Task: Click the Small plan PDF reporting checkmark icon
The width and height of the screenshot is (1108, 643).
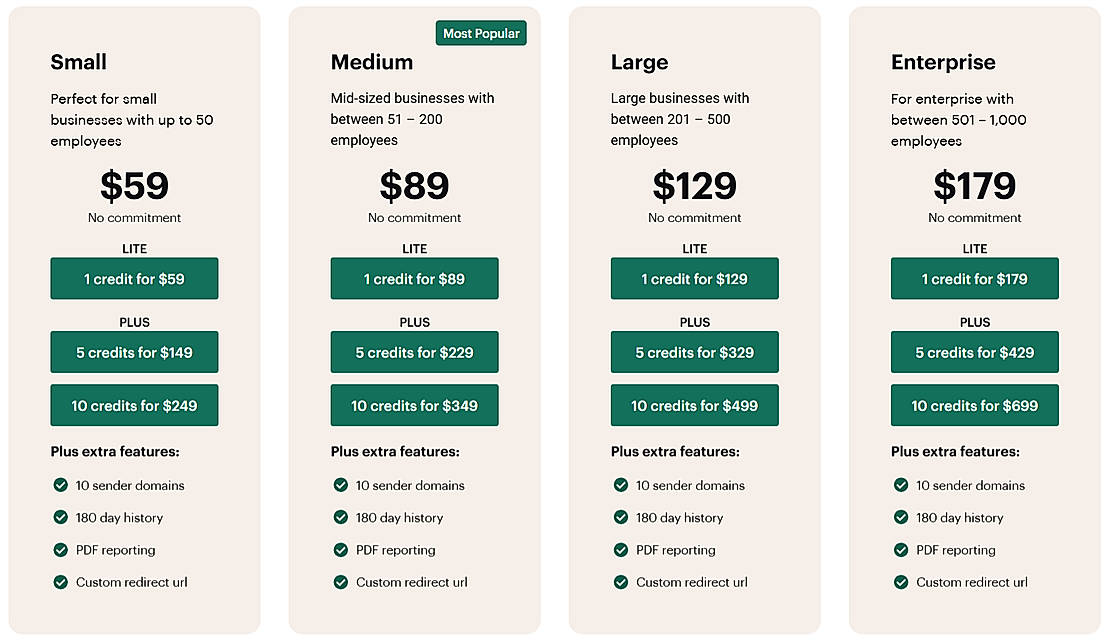Action: (61, 550)
